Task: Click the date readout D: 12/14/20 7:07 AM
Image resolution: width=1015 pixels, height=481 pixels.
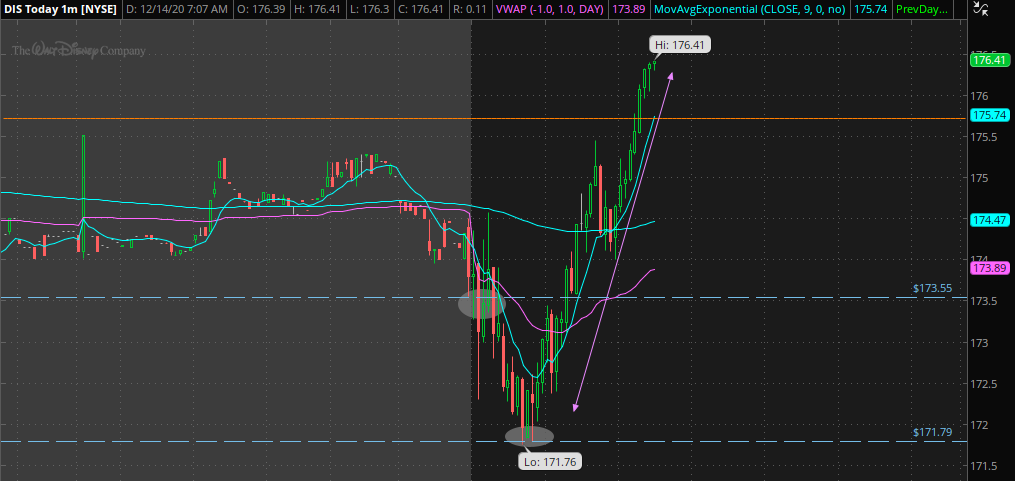Action: (x=176, y=10)
